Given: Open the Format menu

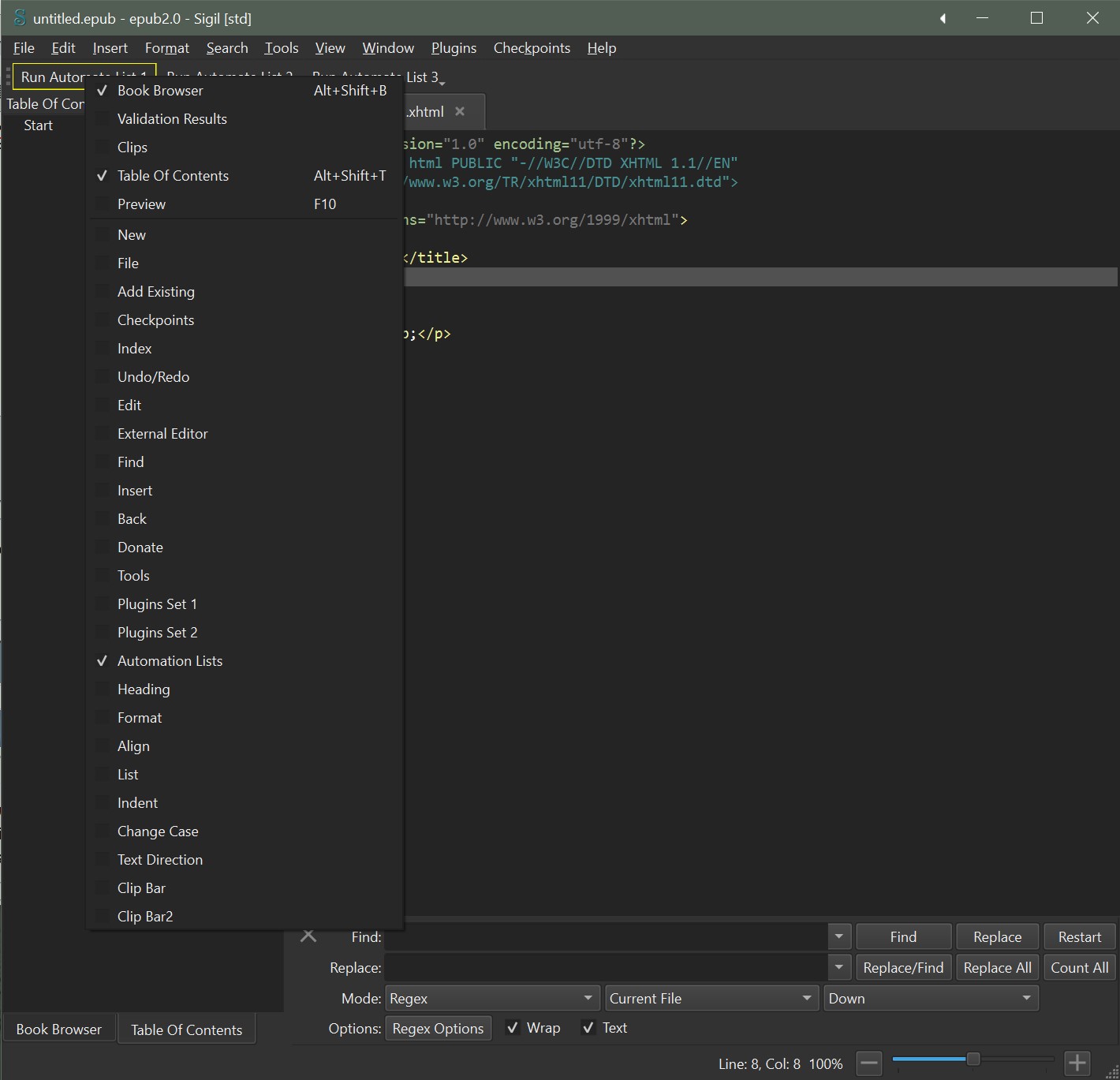Looking at the screenshot, I should (167, 48).
